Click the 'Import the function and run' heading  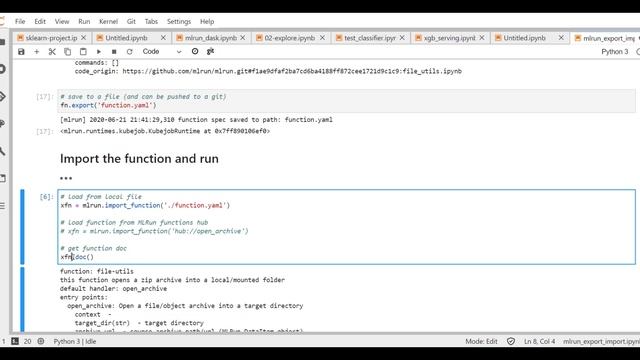[139, 158]
